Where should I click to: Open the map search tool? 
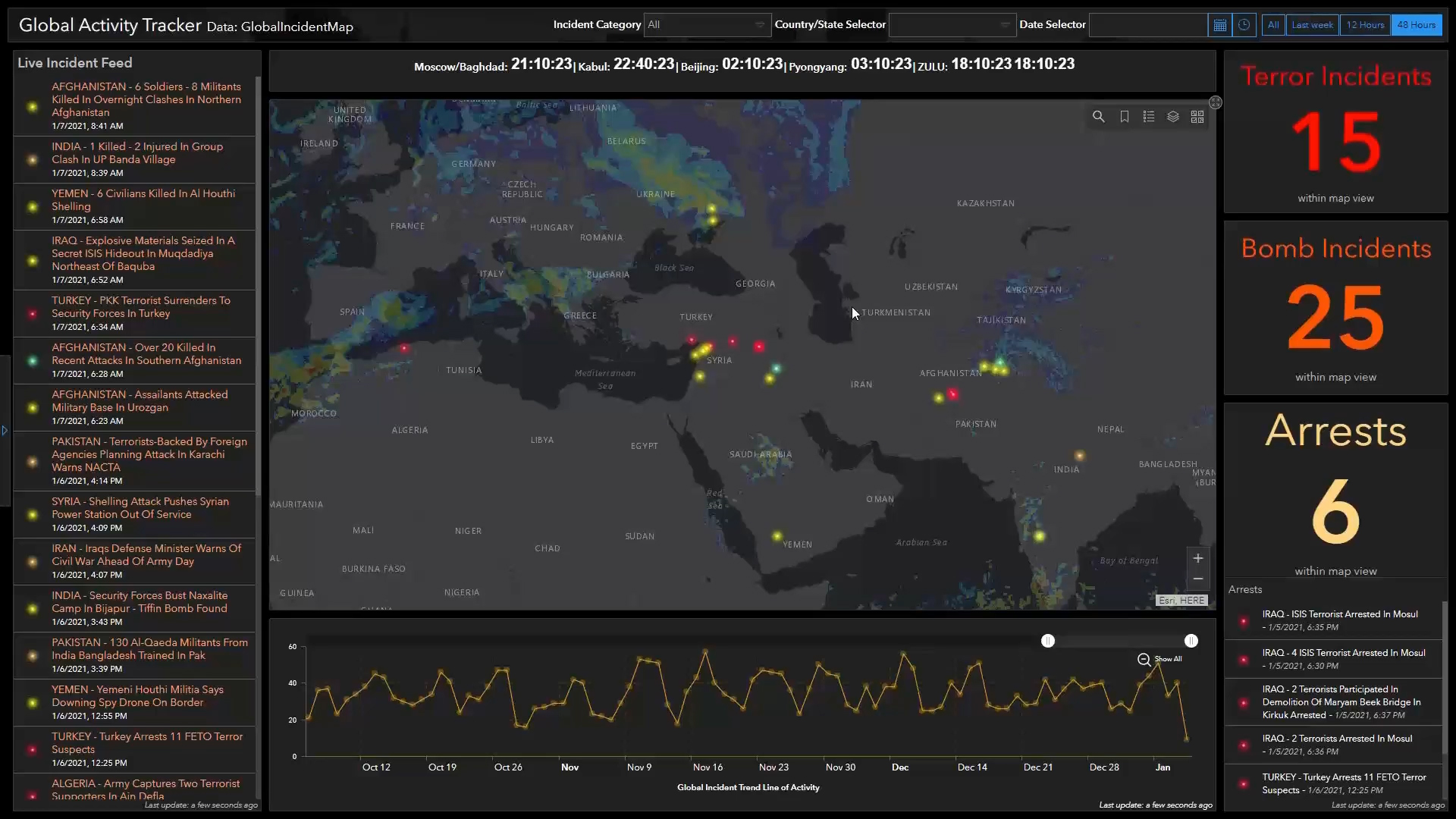coord(1098,117)
